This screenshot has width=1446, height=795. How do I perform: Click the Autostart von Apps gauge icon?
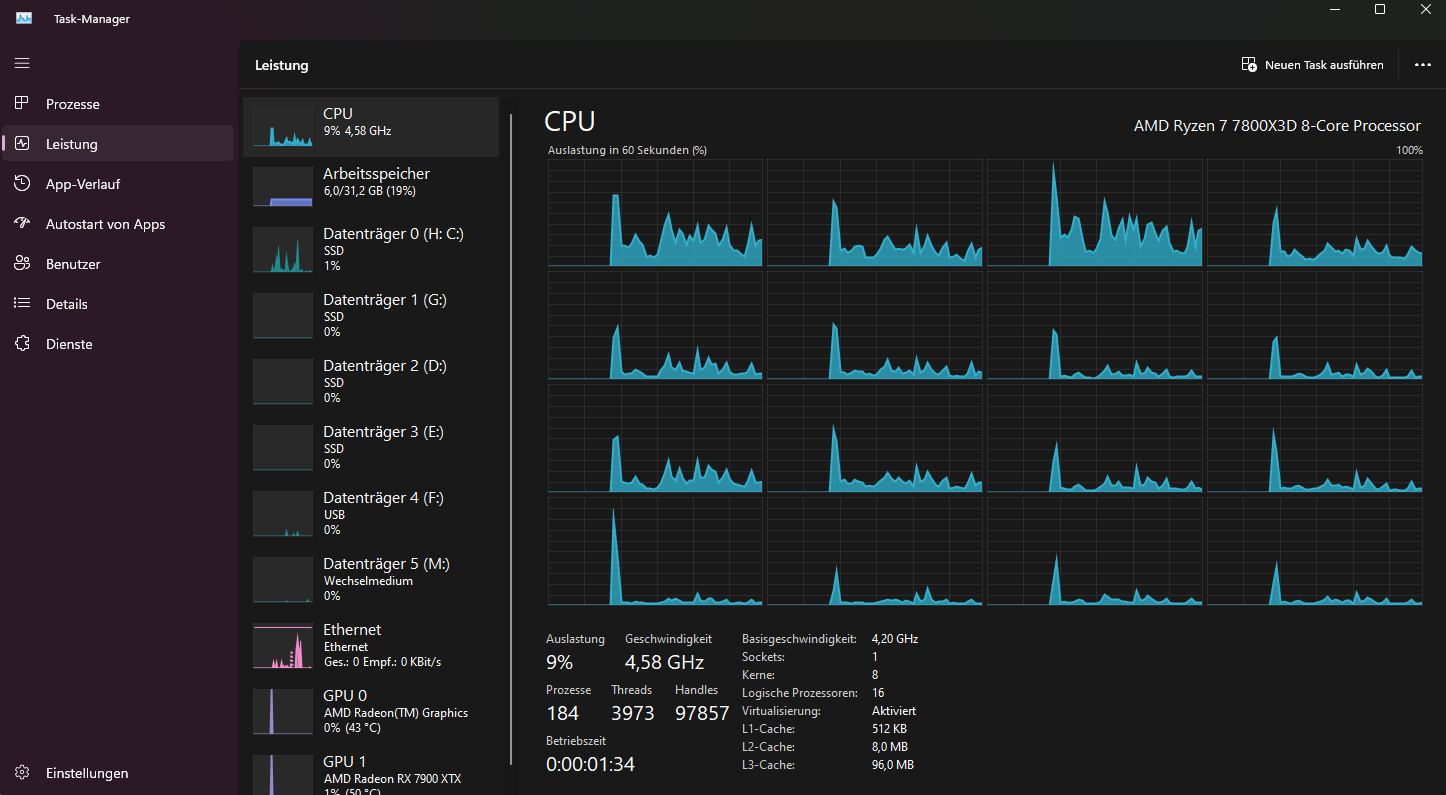point(22,223)
